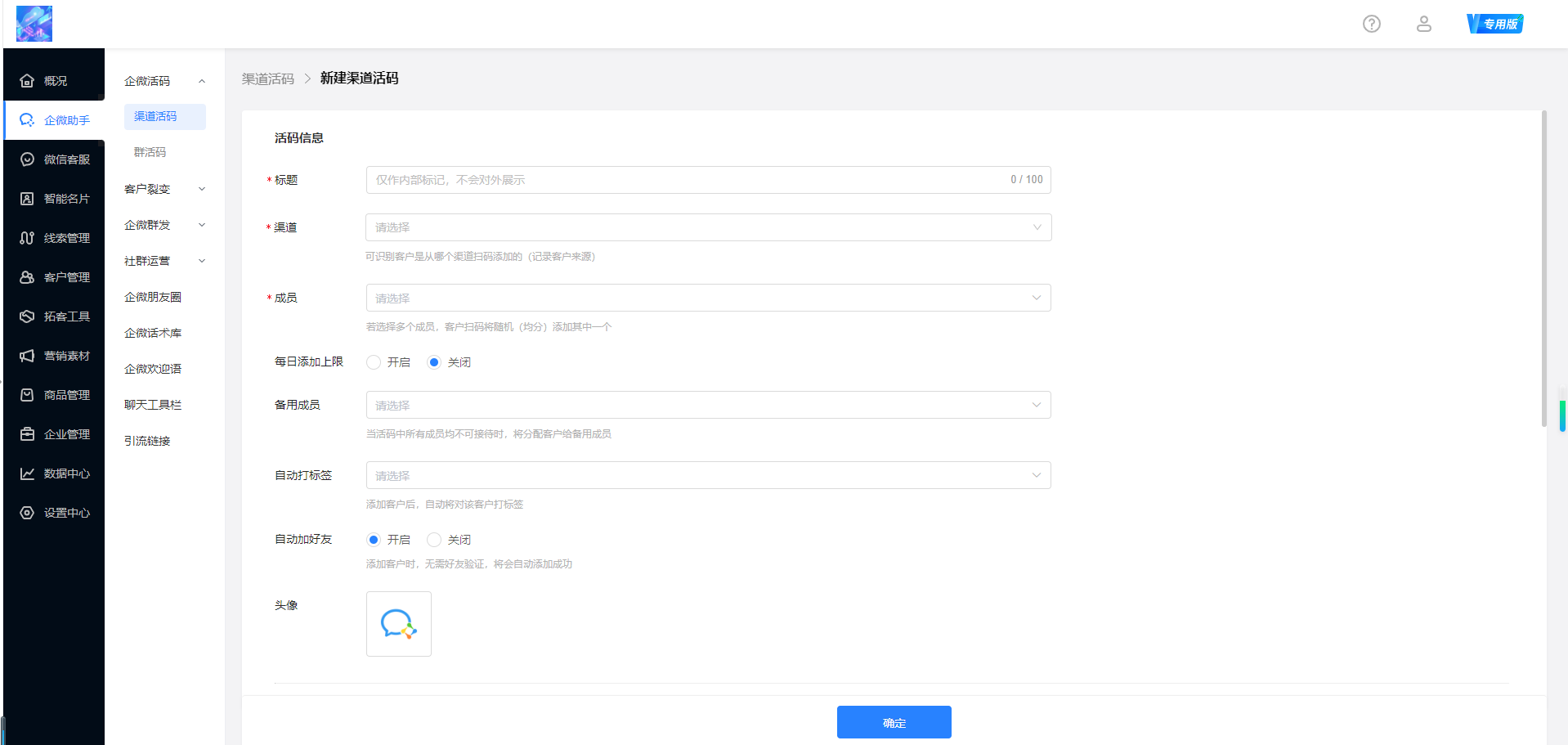Go to 企微欢迎语 menu item
The height and width of the screenshot is (745, 1568).
(x=153, y=369)
